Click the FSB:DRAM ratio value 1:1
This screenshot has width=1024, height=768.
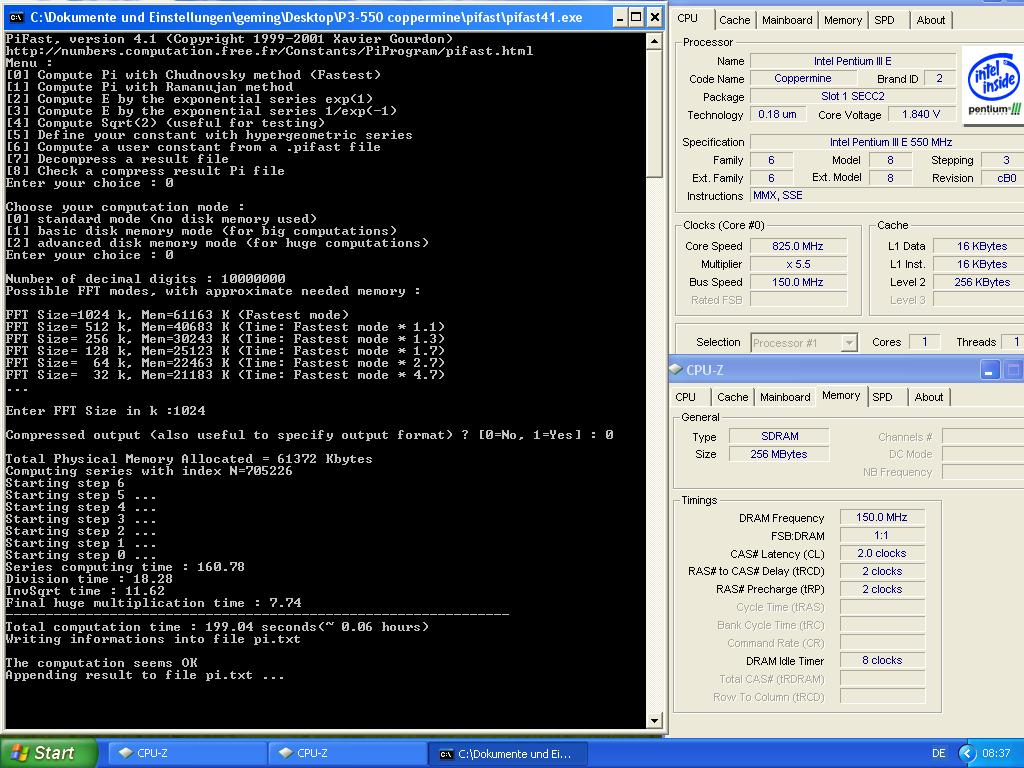(882, 536)
